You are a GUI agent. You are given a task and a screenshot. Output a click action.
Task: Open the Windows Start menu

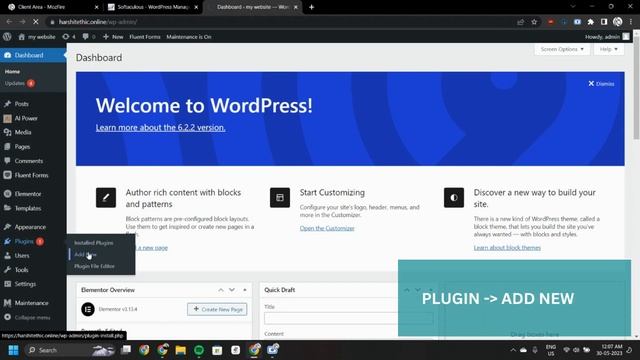13,350
